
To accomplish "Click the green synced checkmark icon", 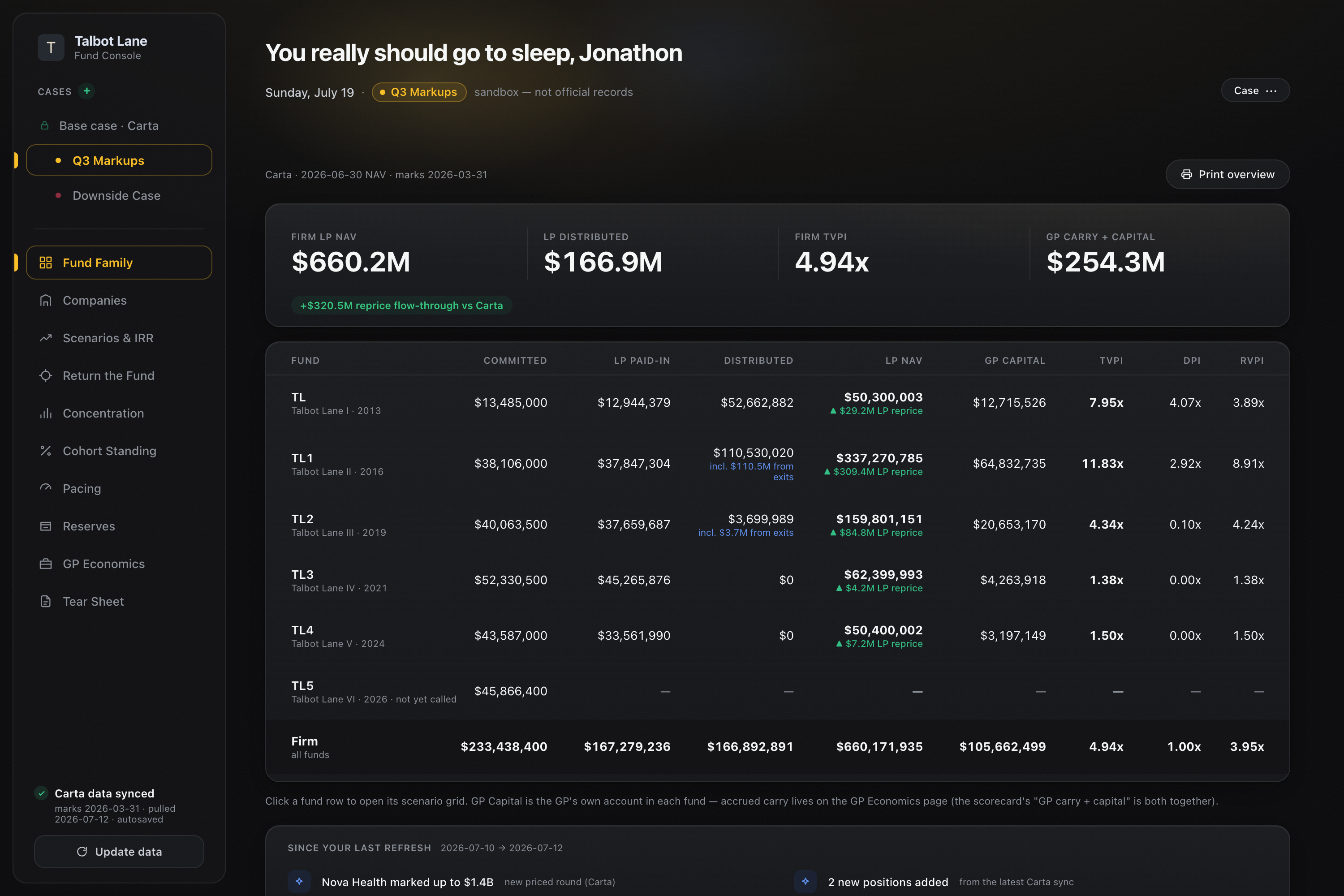I will [x=41, y=793].
